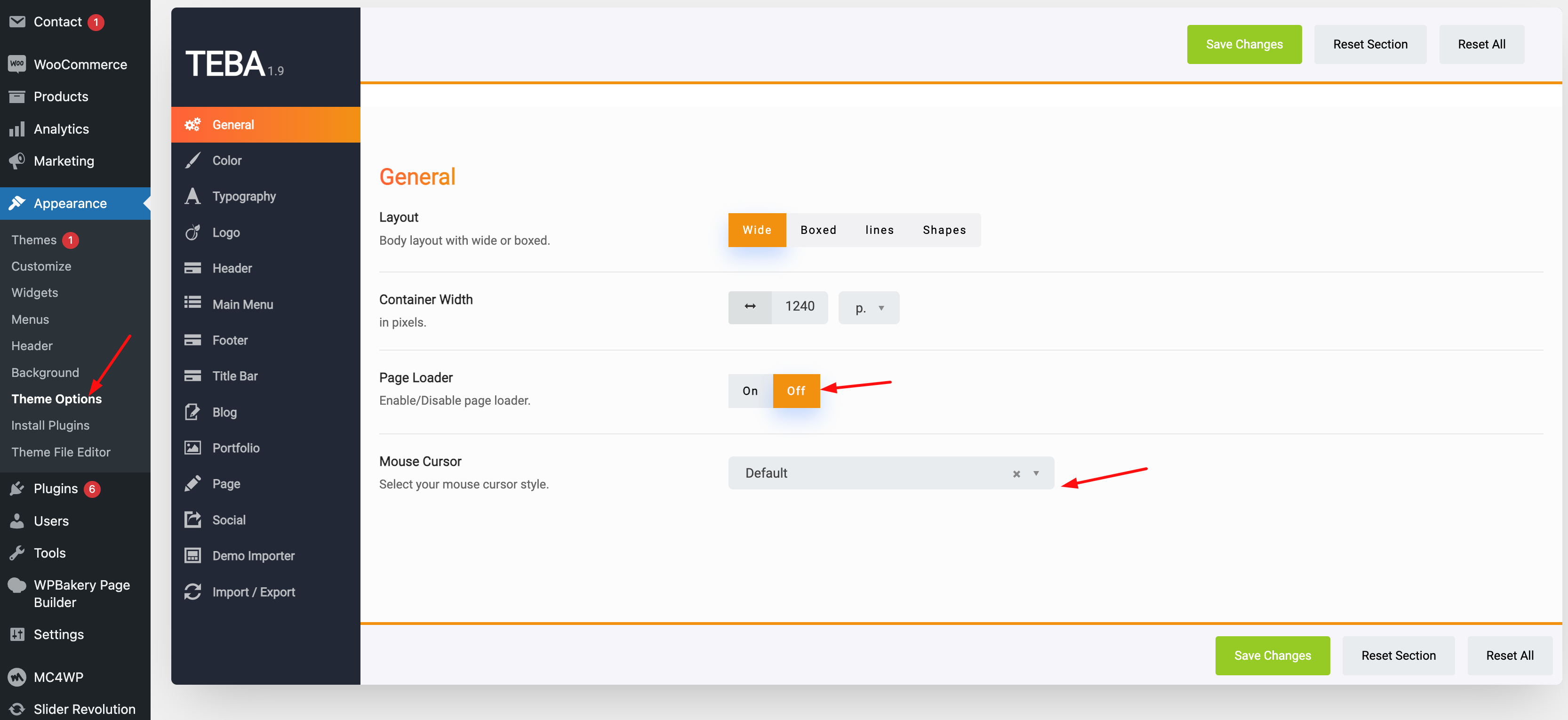Click the Users person icon

(x=17, y=521)
